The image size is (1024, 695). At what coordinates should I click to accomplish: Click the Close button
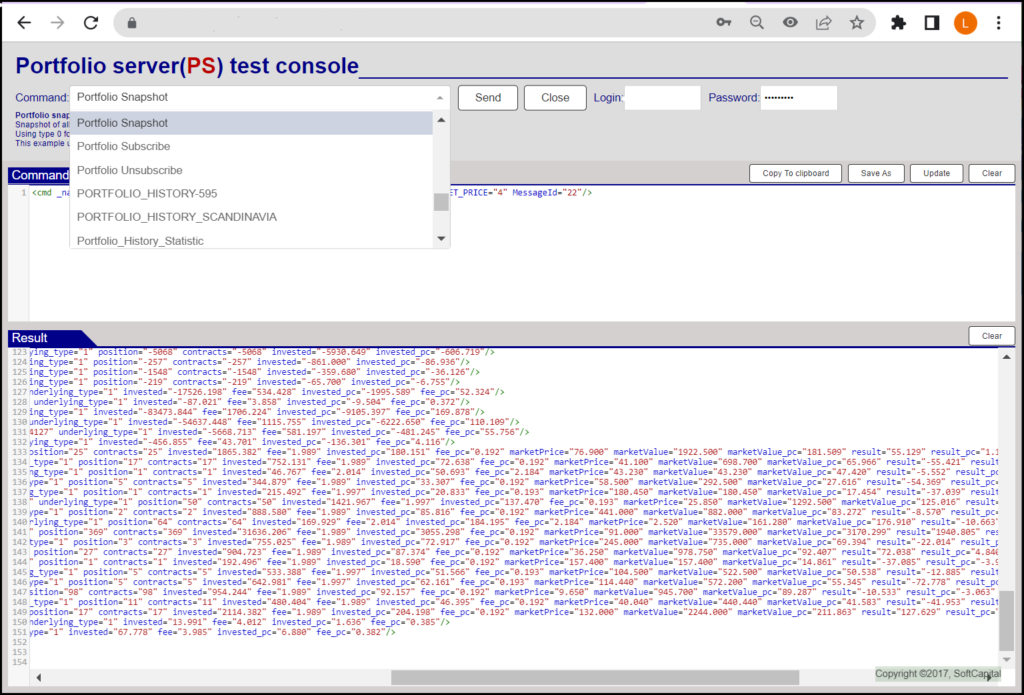(x=555, y=98)
